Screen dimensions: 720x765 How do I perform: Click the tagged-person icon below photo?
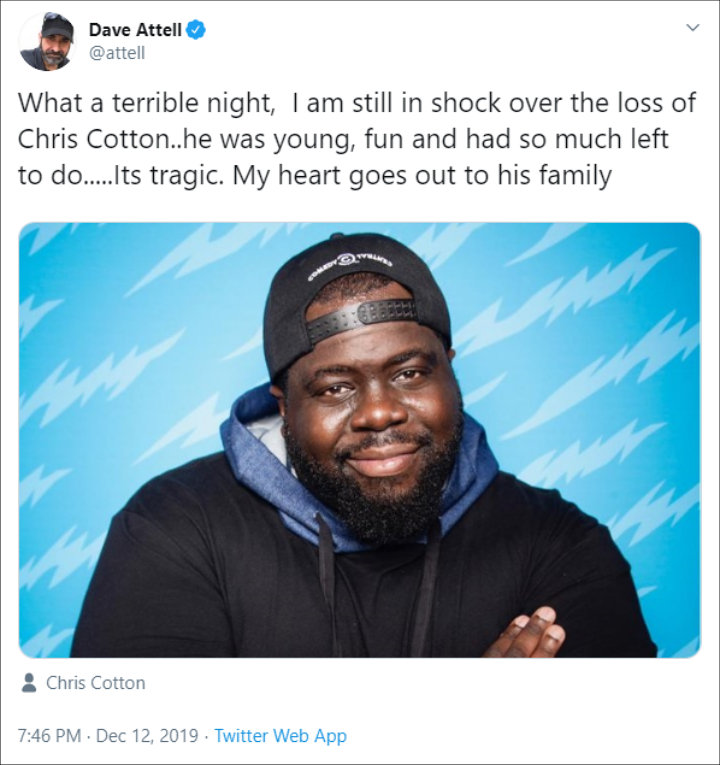pyautogui.click(x=29, y=683)
